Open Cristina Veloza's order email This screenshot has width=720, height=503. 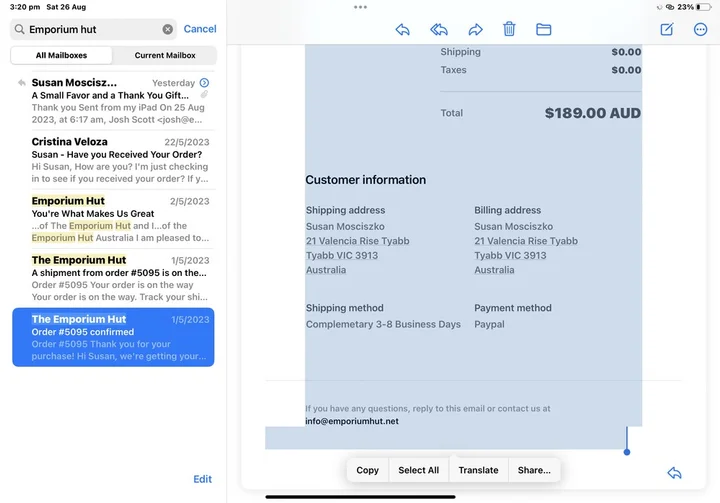113,160
